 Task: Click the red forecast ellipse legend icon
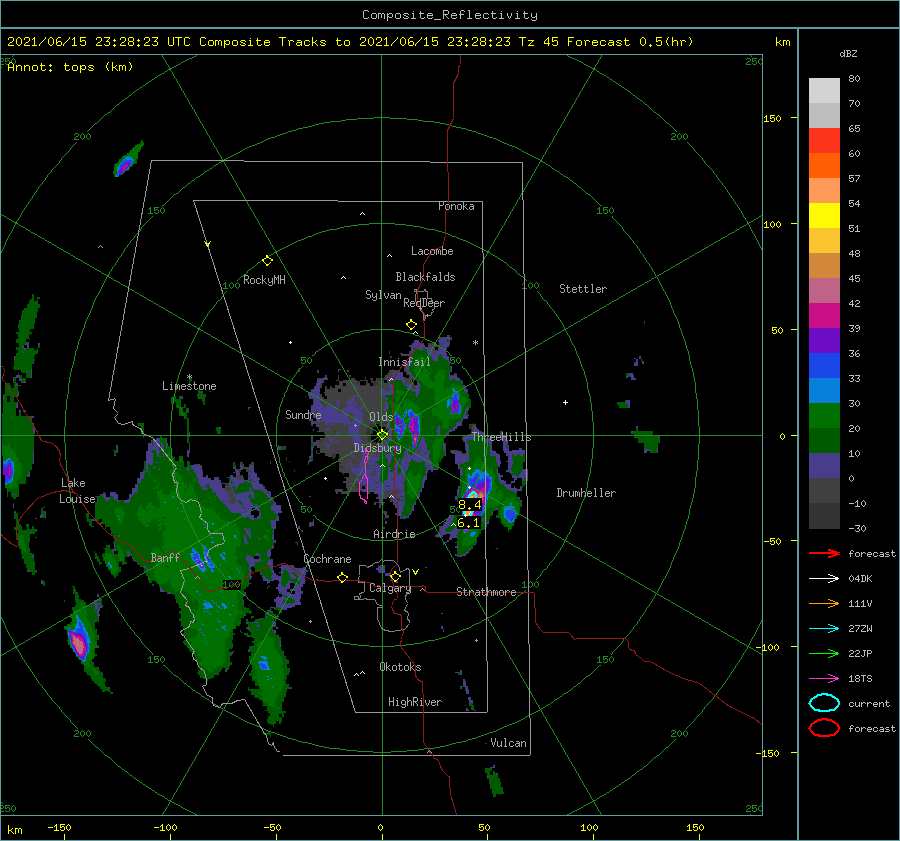pos(824,728)
